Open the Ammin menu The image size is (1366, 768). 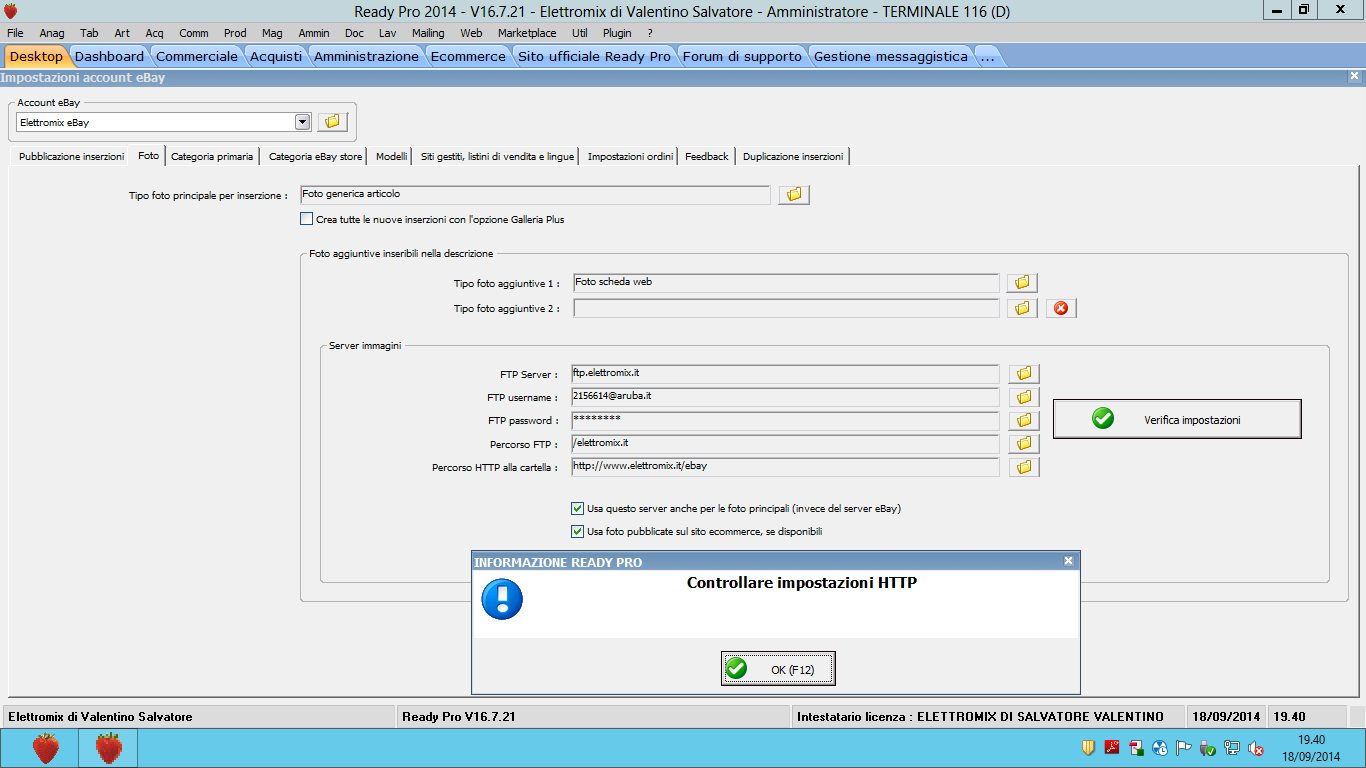[x=314, y=33]
